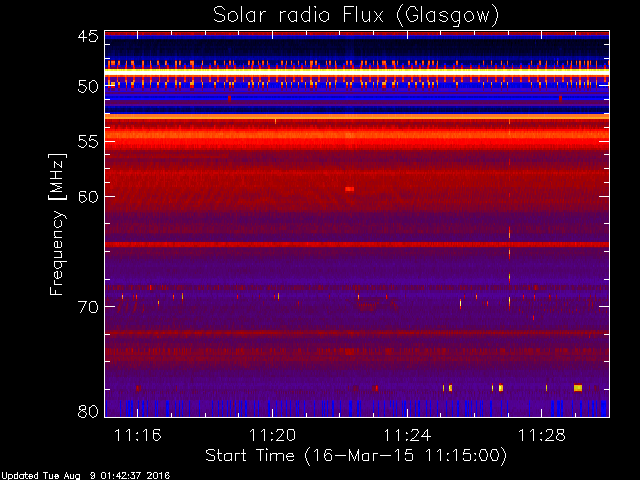
Task: Click the yellow burst spot near 11:29 at 78 MHz
Action: point(578,388)
